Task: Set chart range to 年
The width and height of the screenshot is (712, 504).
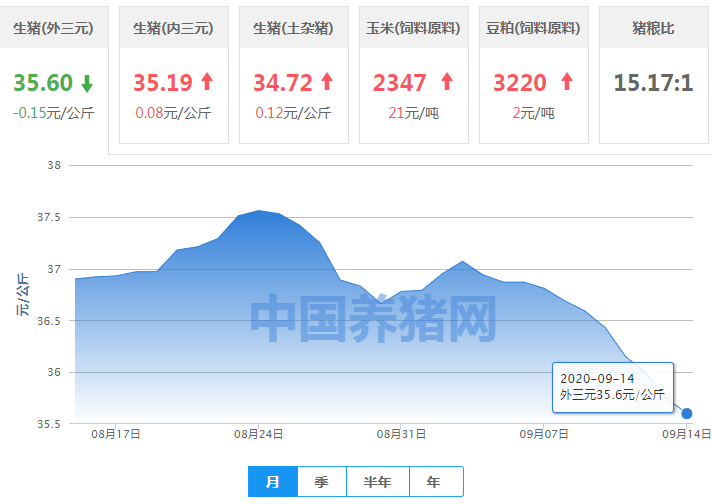Action: point(433,481)
